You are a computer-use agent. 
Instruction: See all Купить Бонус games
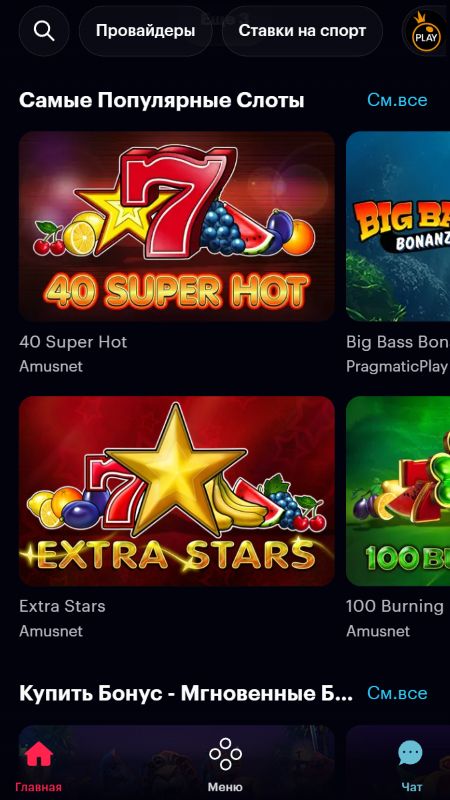[x=397, y=693]
